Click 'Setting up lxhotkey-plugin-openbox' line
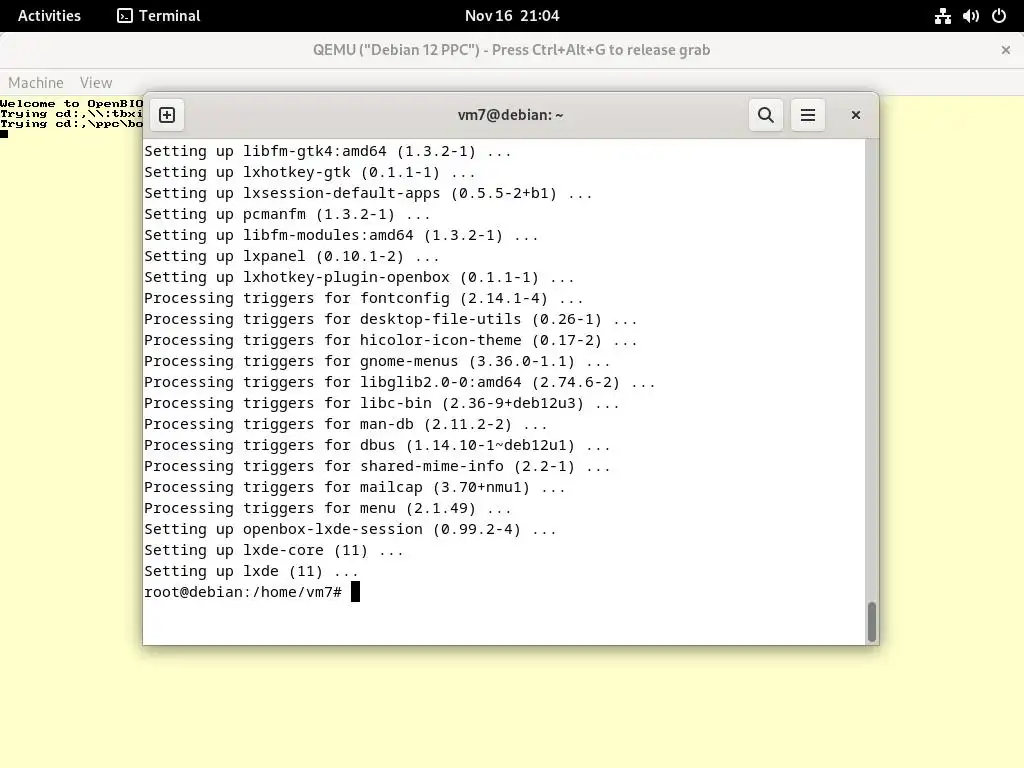The height and width of the screenshot is (768, 1024). pos(359,279)
